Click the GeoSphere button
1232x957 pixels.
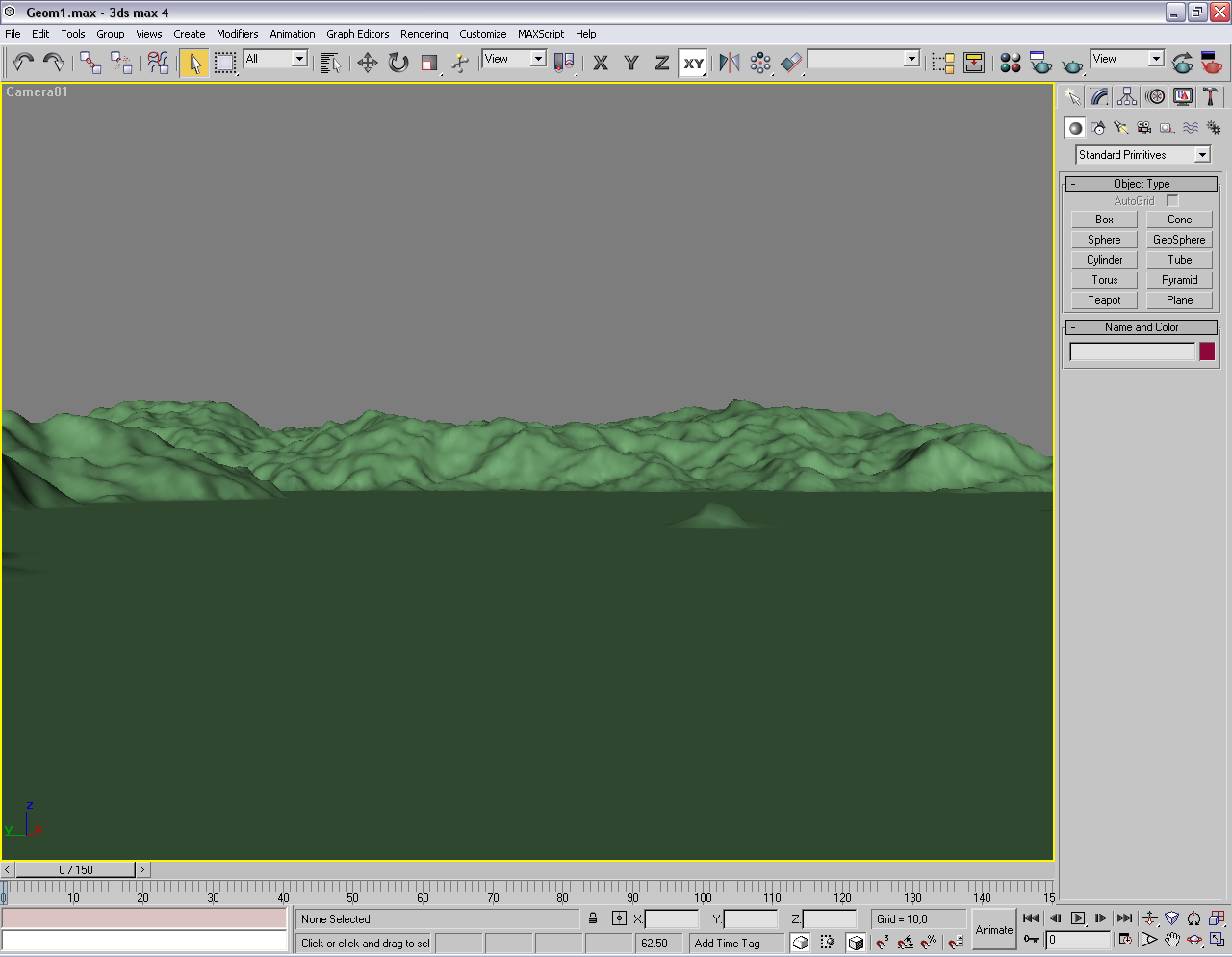point(1179,240)
